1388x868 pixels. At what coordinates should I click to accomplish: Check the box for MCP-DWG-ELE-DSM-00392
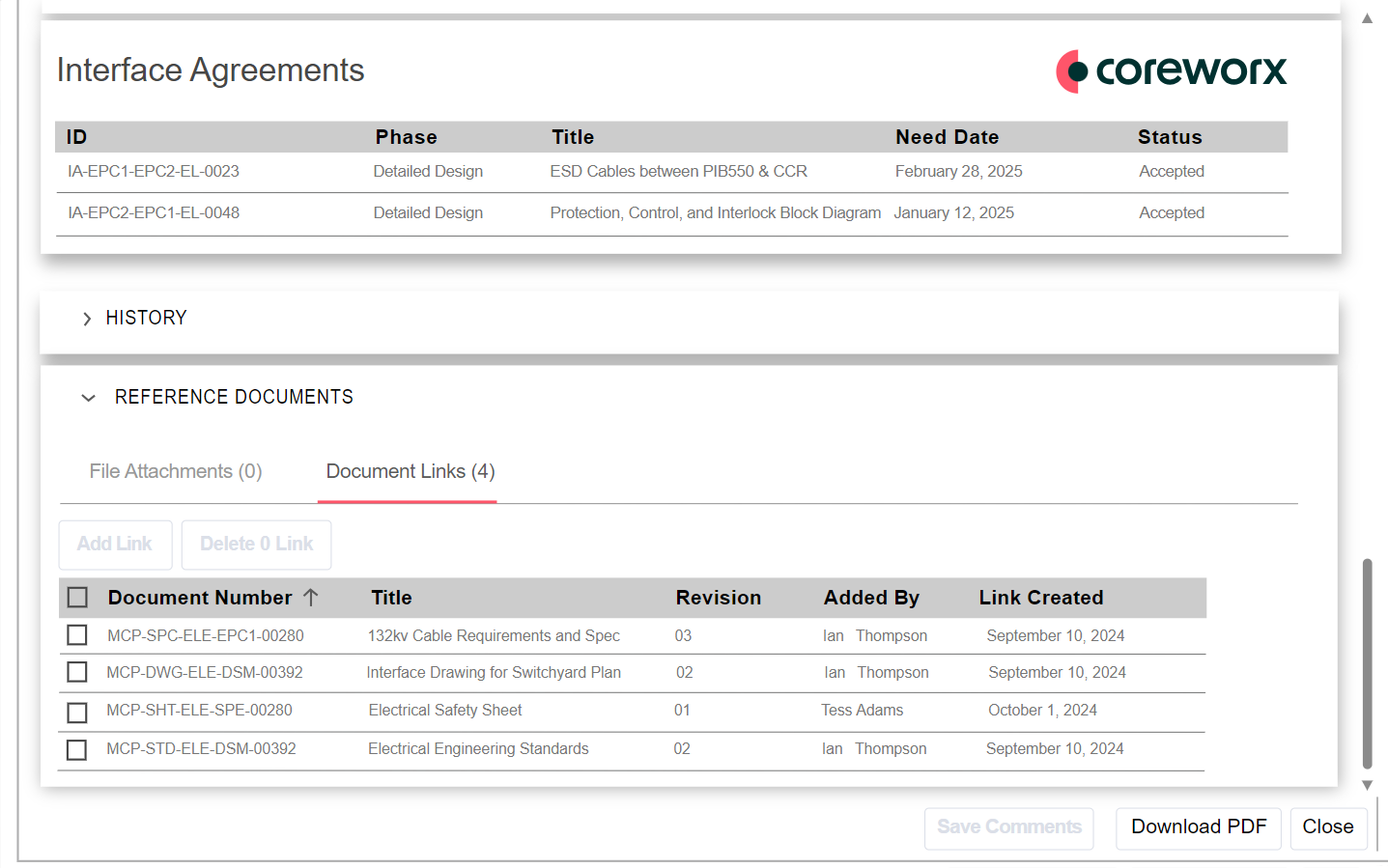coord(77,672)
